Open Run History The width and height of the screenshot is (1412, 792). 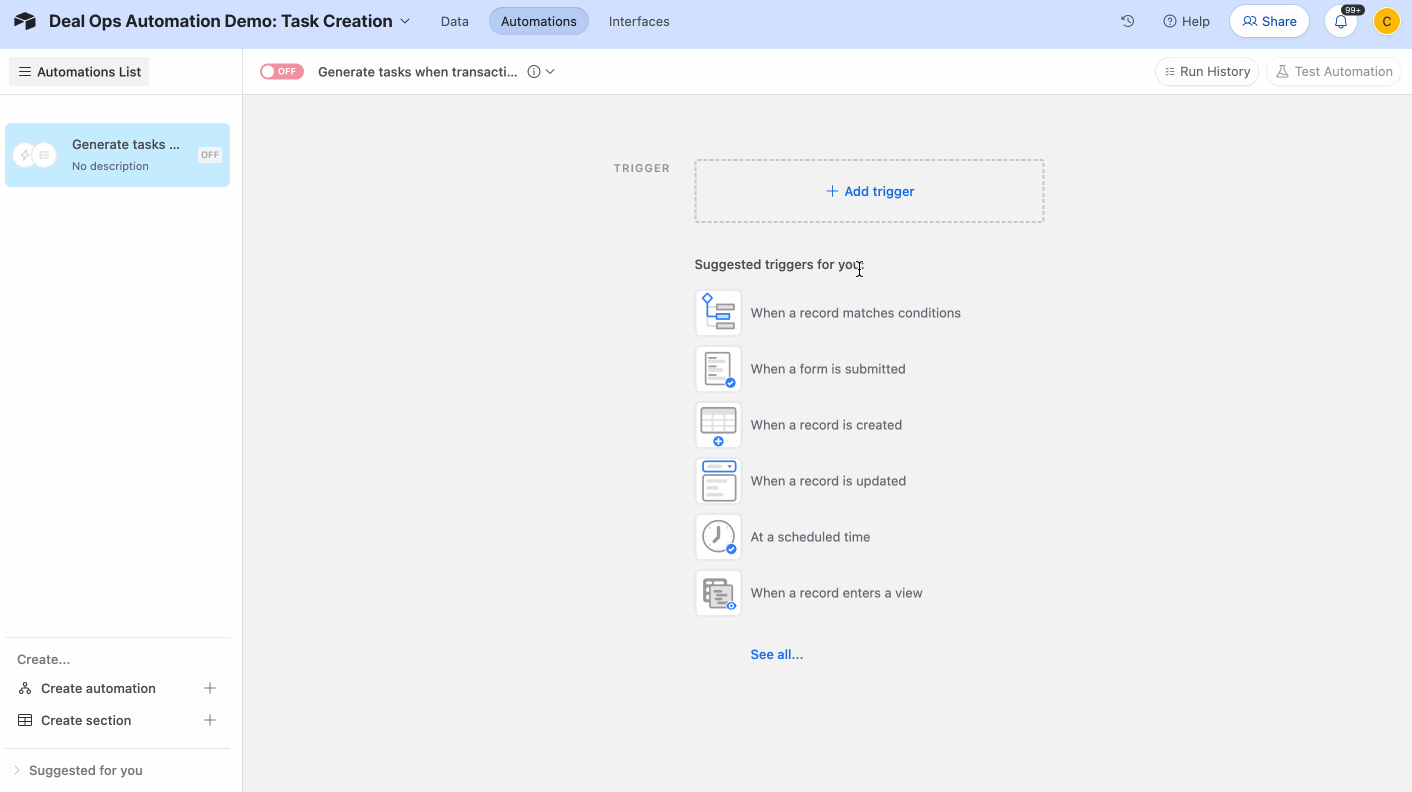(1207, 72)
